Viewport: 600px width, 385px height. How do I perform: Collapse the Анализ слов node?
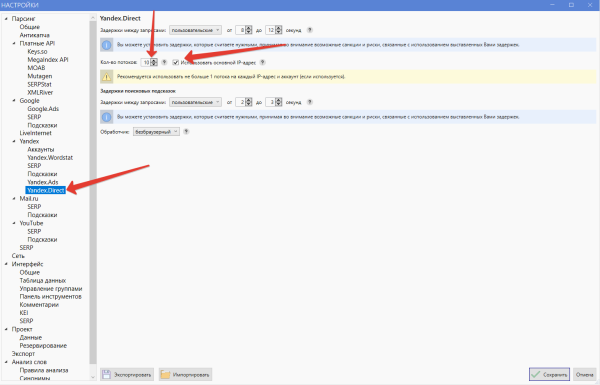6,362
